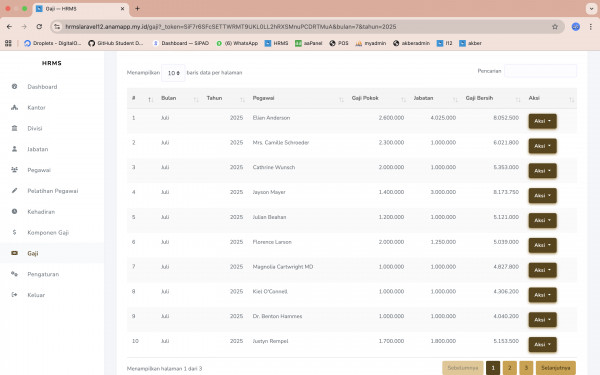View site information icon in address bar
Viewport: 600px width, 375px height.
coord(57,27)
